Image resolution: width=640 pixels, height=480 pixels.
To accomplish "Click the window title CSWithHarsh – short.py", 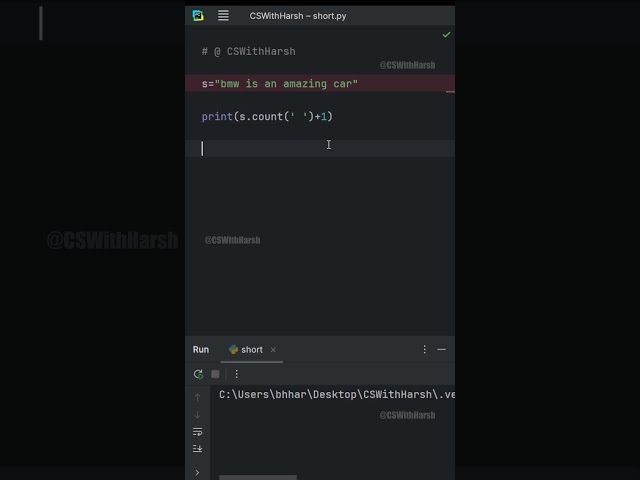I will click(298, 16).
